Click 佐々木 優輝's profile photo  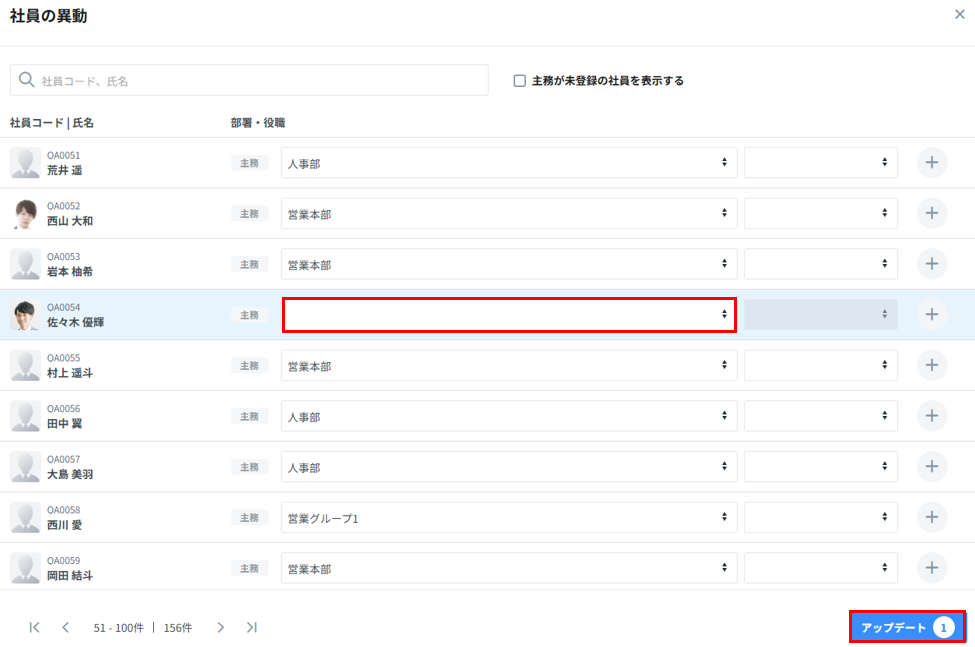tap(26, 315)
